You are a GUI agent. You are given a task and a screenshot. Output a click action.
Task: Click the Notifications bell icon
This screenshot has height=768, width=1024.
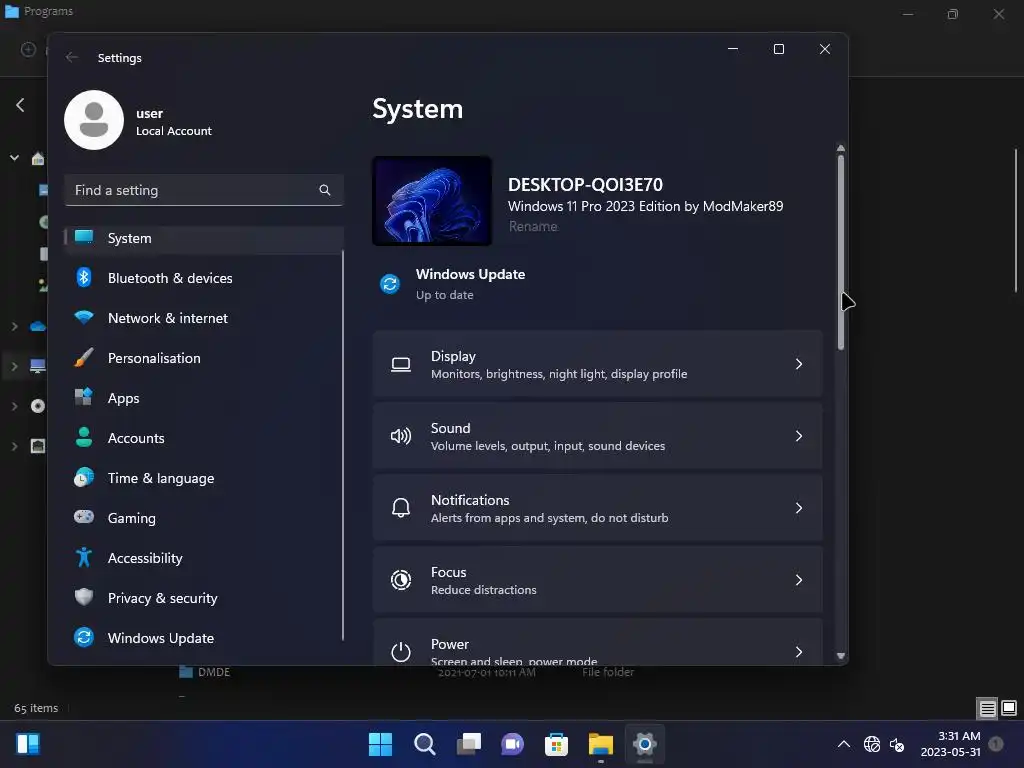(401, 508)
